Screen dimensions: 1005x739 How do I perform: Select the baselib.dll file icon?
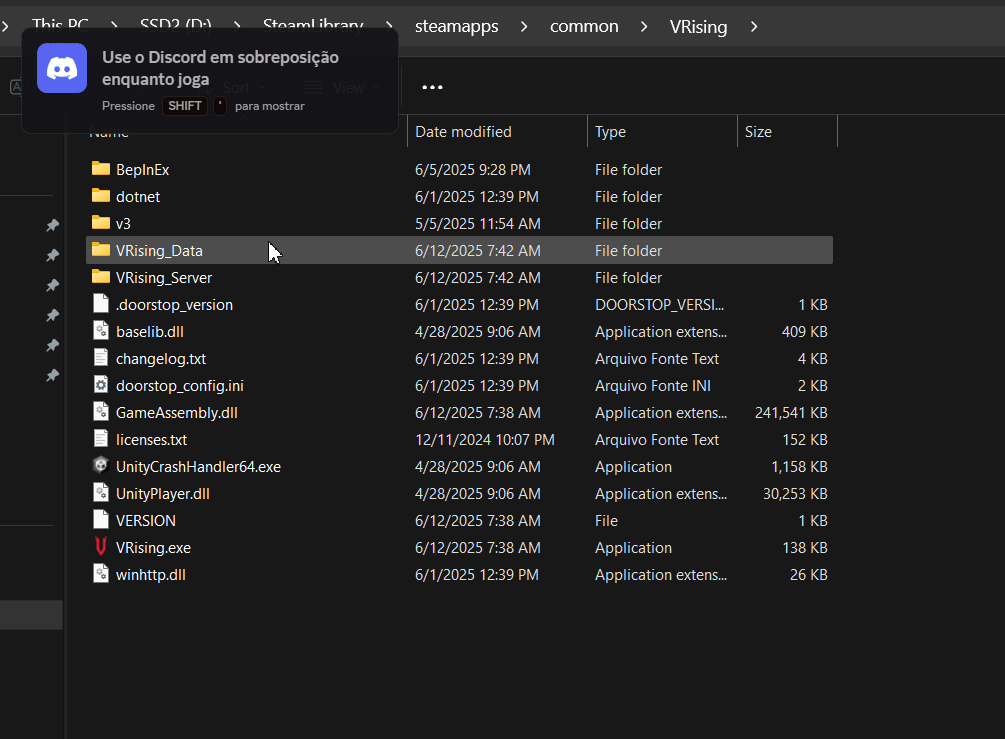click(x=101, y=331)
